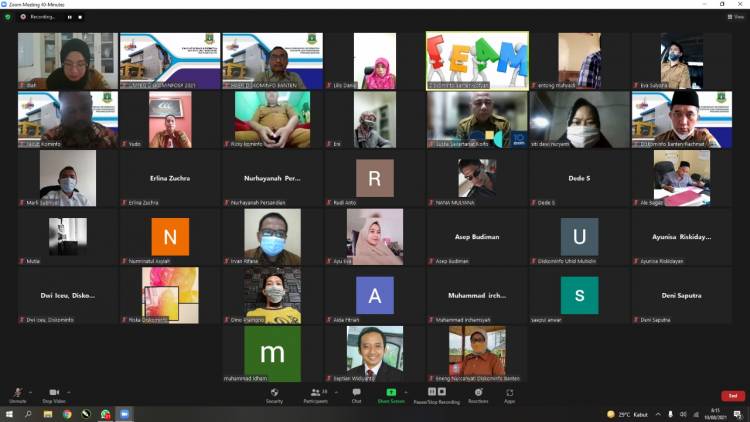The width and height of the screenshot is (750, 422).
Task: Pause recording from top-left indicator
Action: [x=69, y=17]
